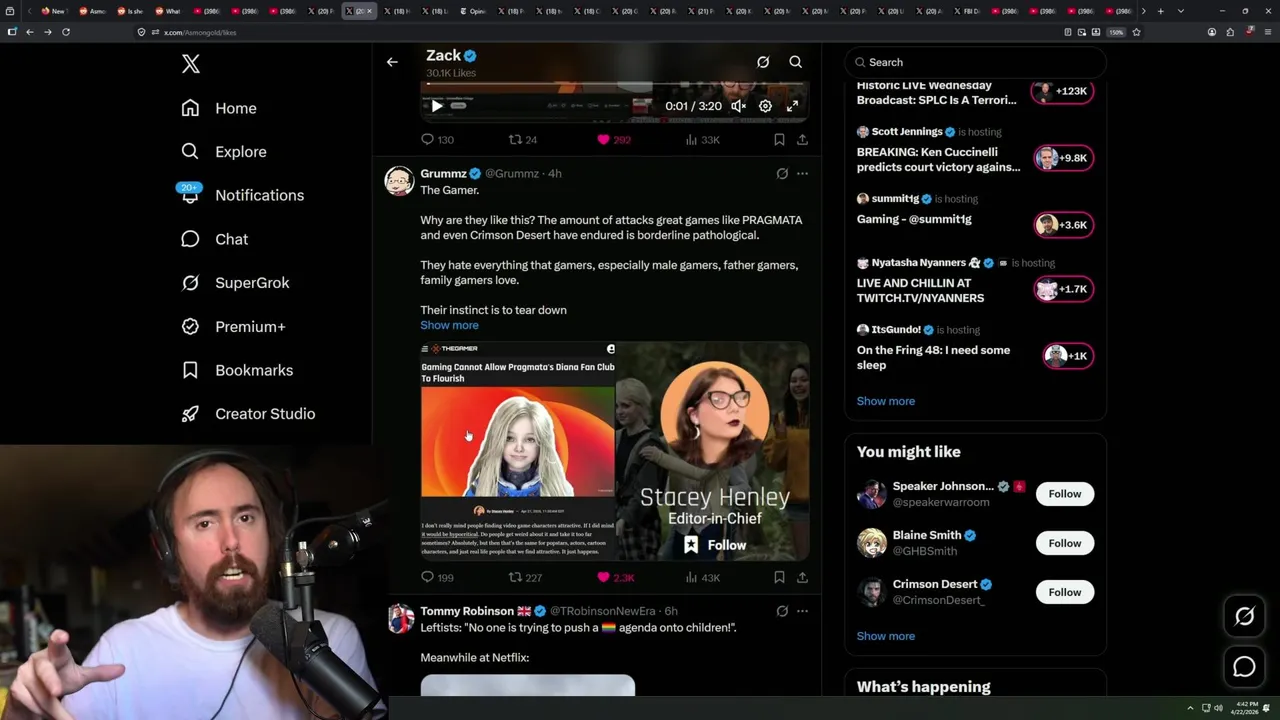Screen dimensions: 1280x720
Task: Open the browser tab list dropdown
Action: [x=1181, y=11]
